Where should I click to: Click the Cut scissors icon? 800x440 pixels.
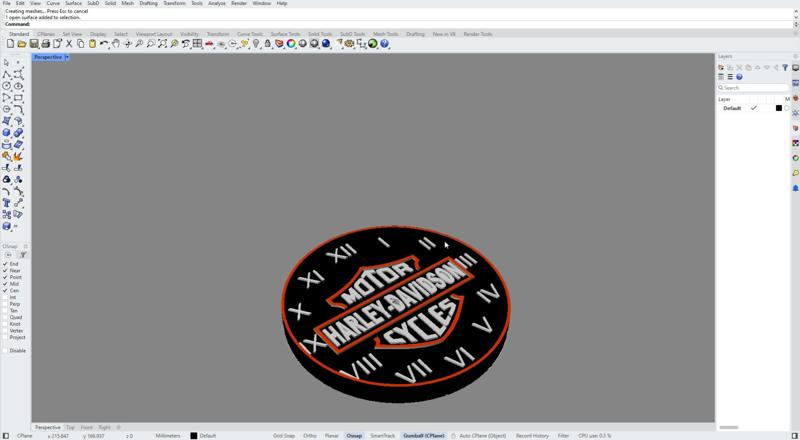pos(69,44)
